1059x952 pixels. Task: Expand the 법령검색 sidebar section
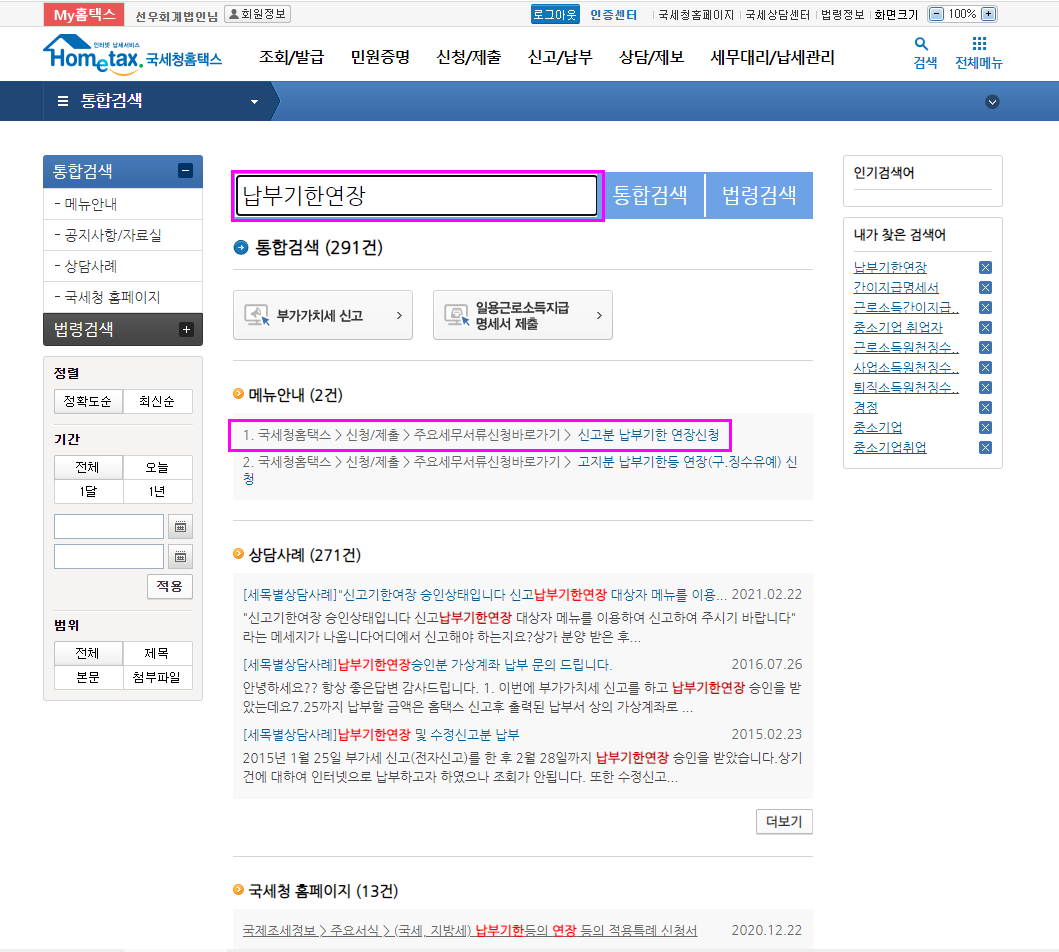click(185, 330)
